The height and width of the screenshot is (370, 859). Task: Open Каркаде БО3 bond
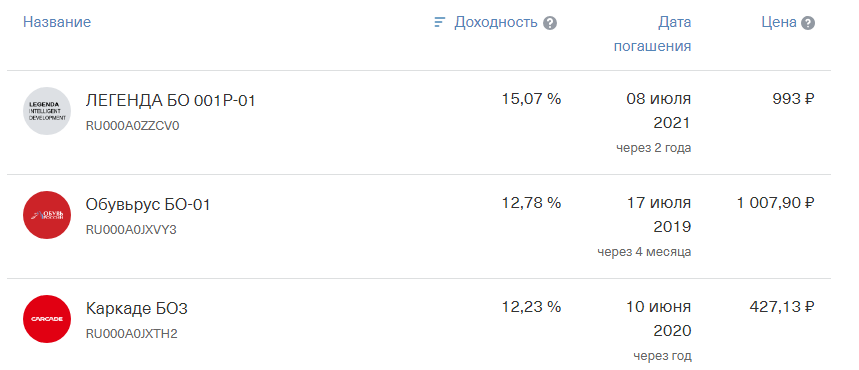tap(136, 309)
